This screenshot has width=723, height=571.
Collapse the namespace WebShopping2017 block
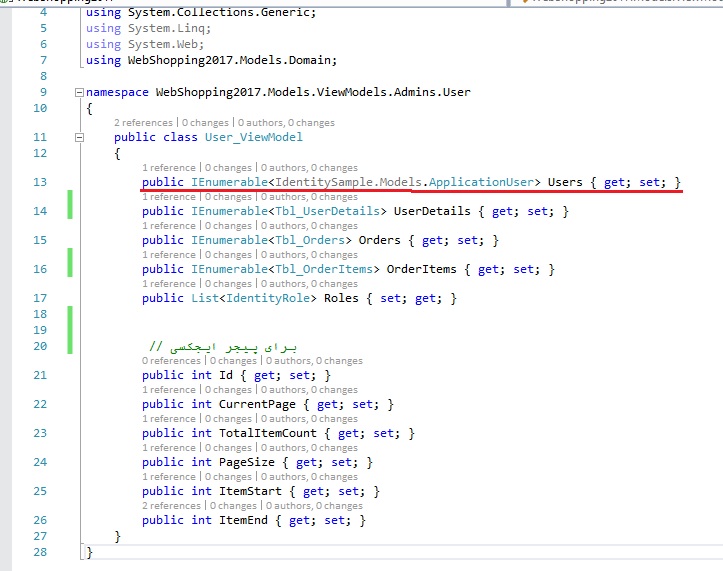coord(79,92)
